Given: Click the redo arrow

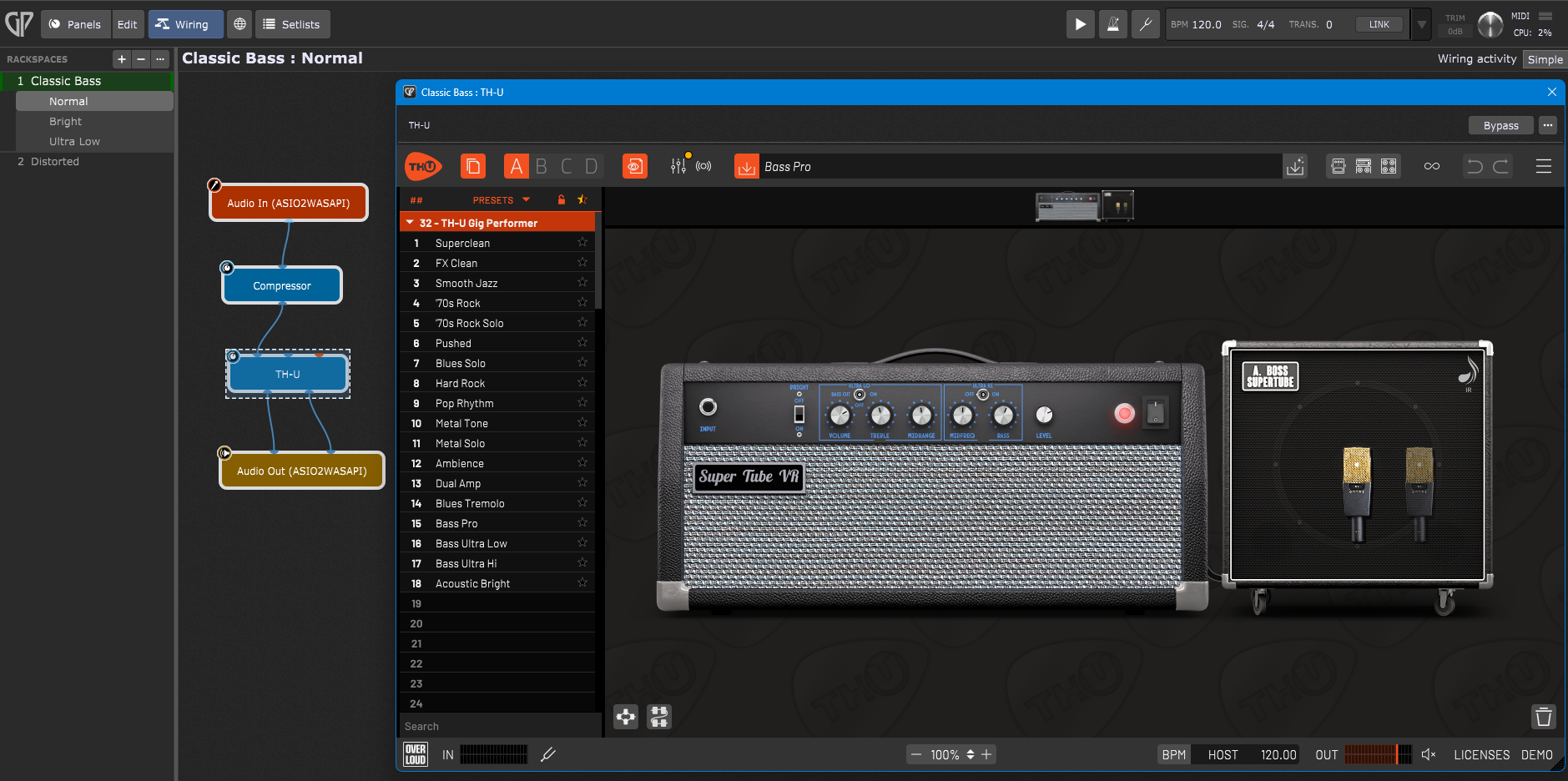Looking at the screenshot, I should point(1500,166).
